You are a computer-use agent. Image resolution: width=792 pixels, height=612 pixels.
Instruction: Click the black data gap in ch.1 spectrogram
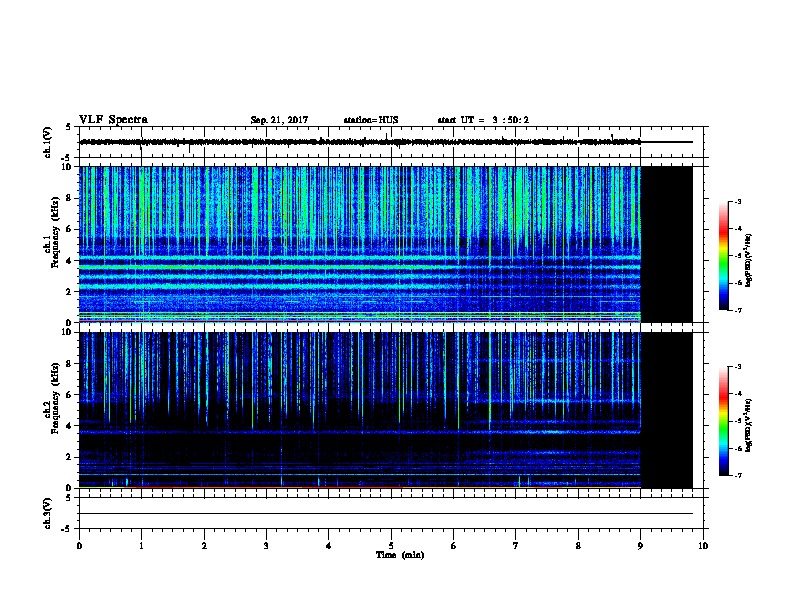667,244
